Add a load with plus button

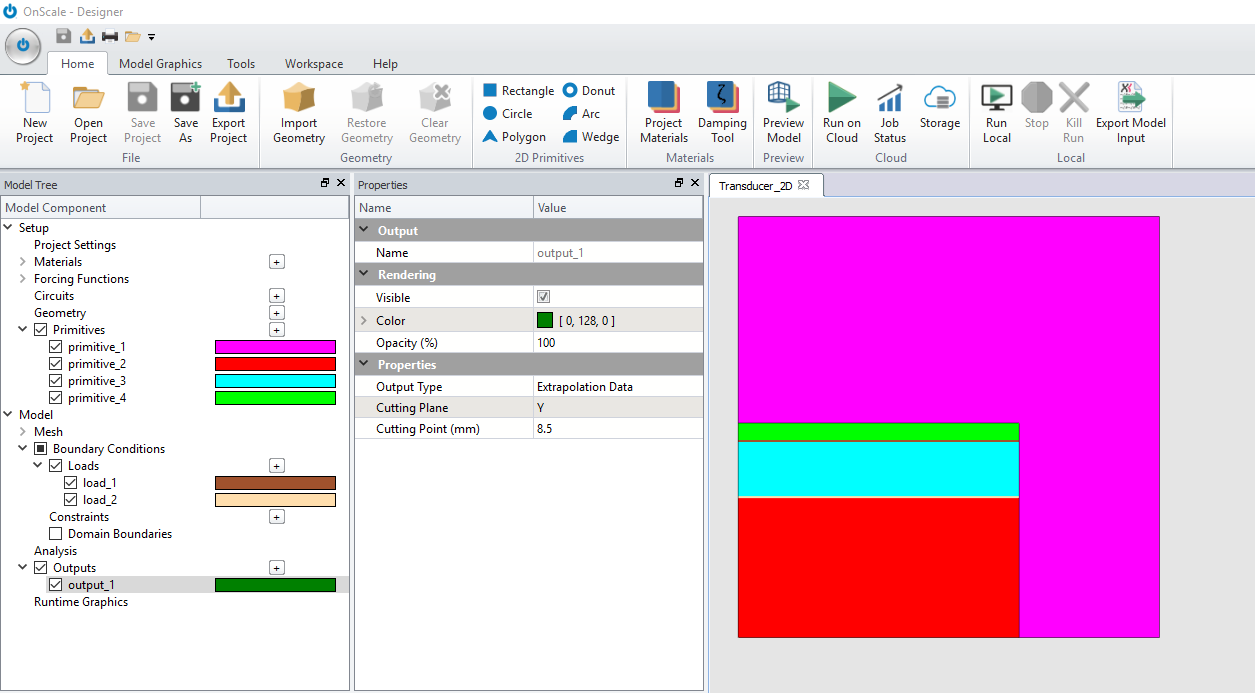[277, 466]
